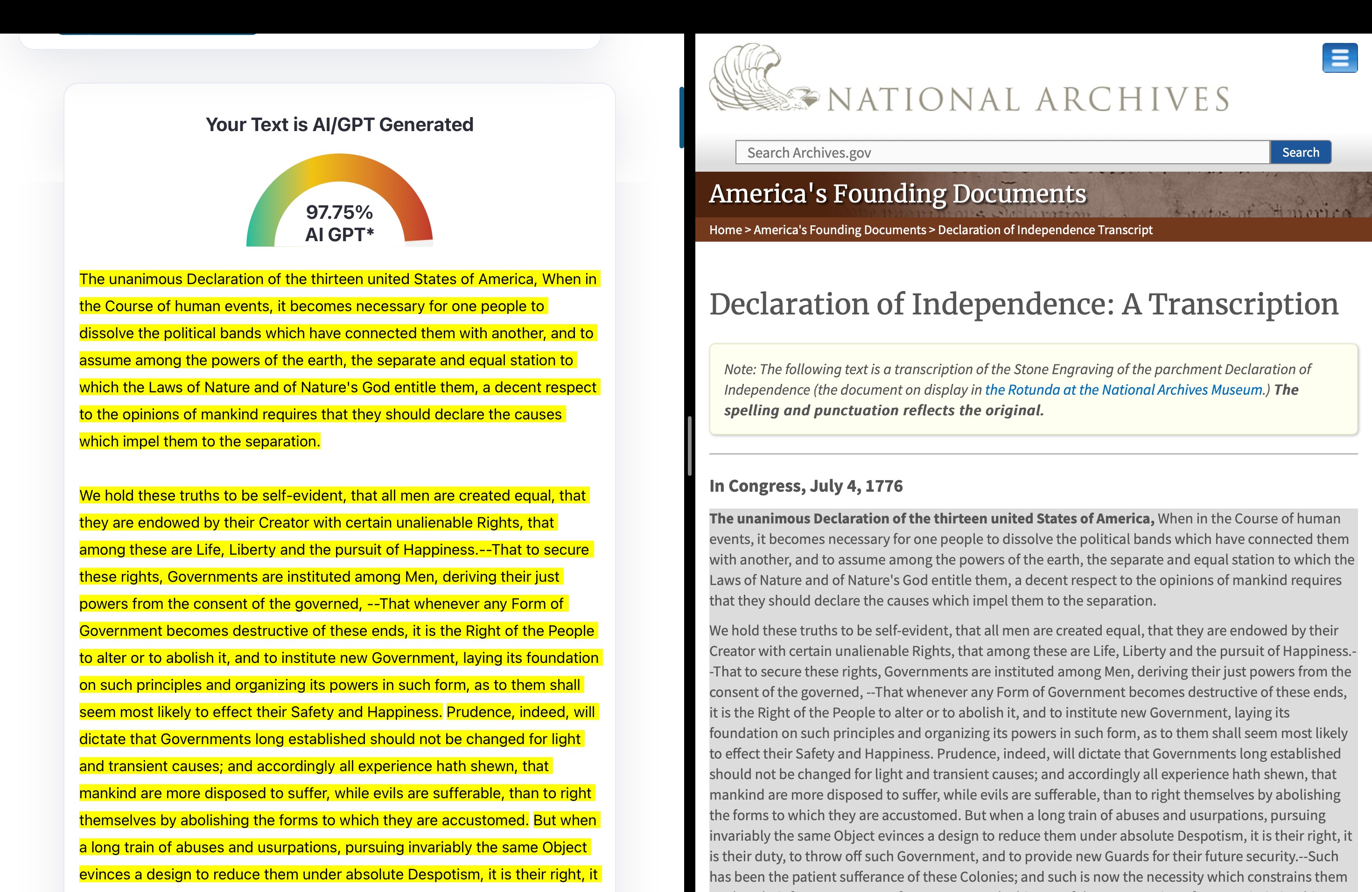Click the Declaration of Independence: A Transcription title

1024,304
